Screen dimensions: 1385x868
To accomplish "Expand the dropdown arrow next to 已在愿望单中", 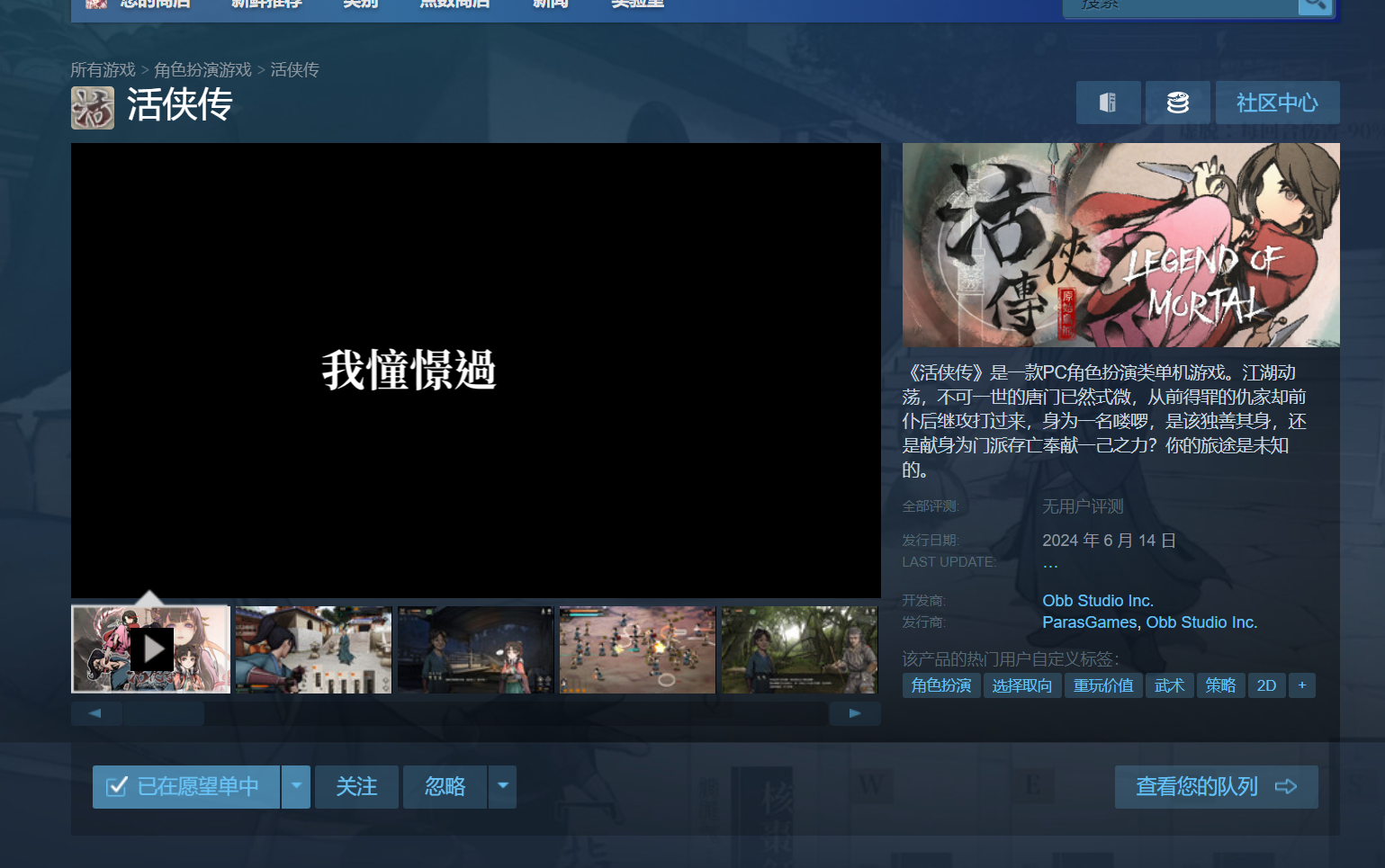I will pos(296,787).
